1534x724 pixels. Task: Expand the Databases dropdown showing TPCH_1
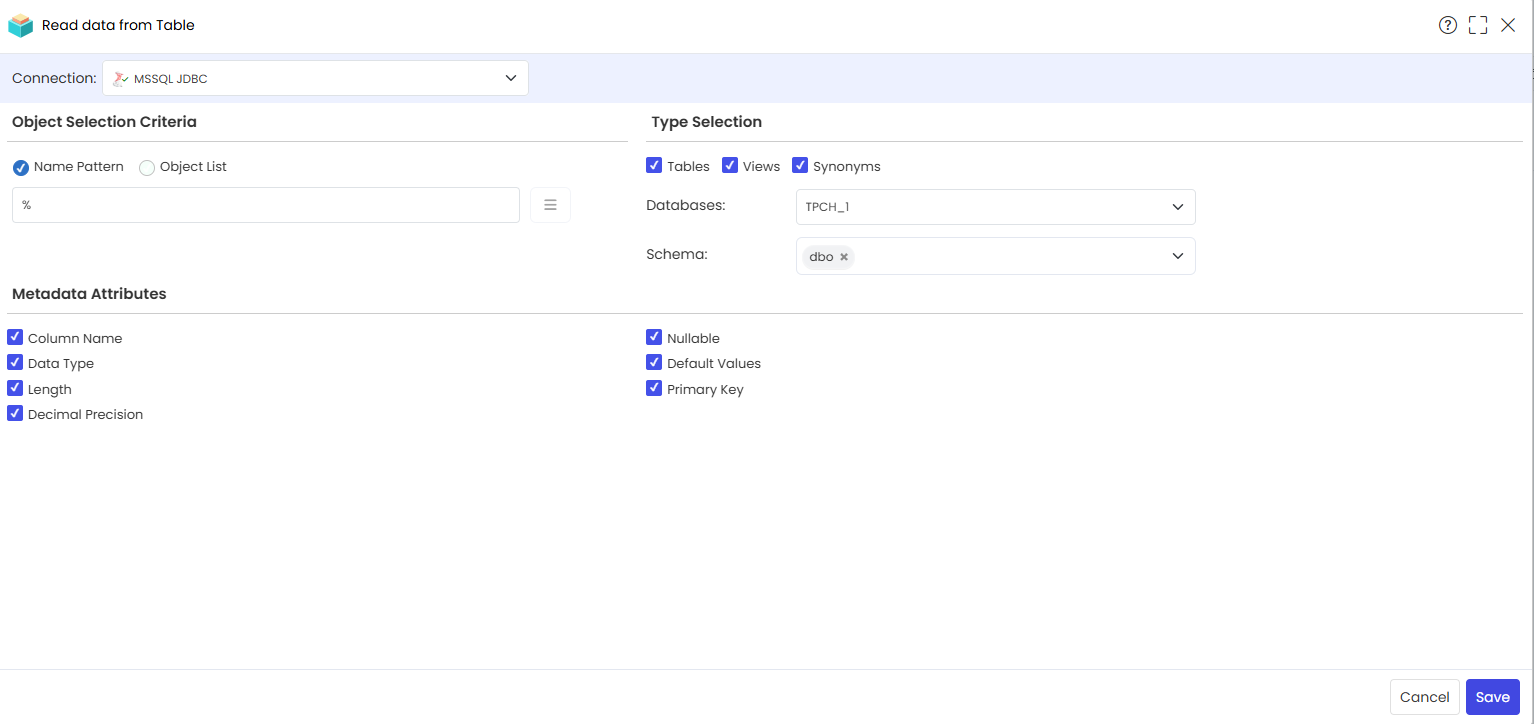(995, 207)
